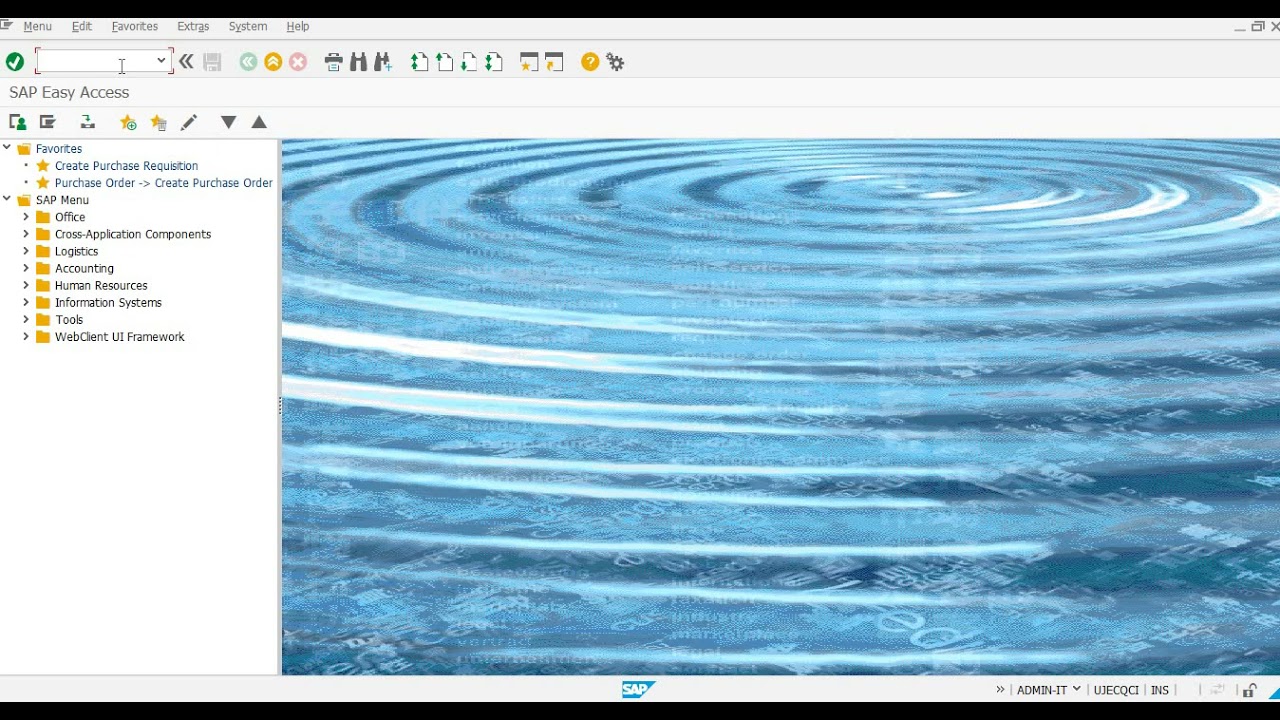This screenshot has height=720, width=1280.
Task: Click the Save floppy disk icon
Action: click(212, 62)
